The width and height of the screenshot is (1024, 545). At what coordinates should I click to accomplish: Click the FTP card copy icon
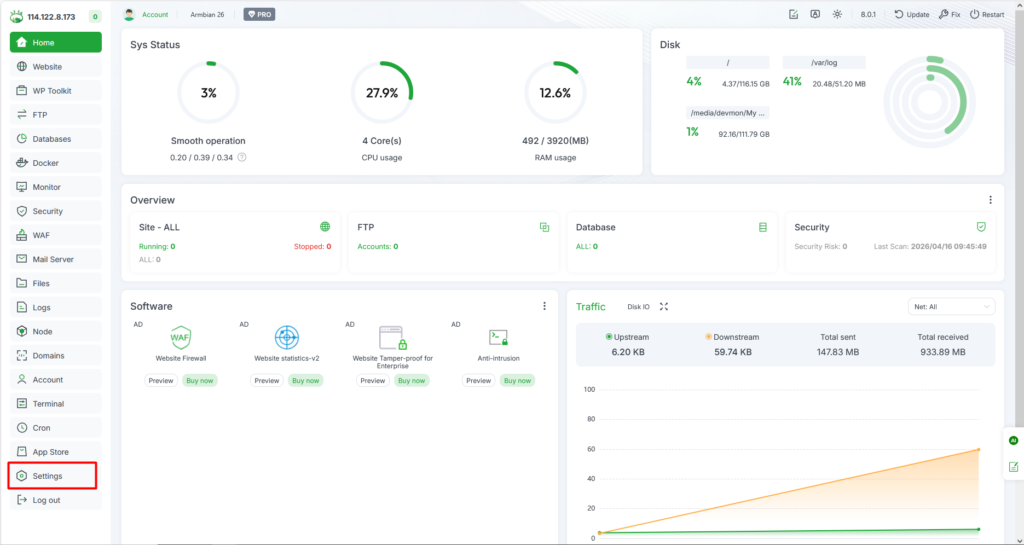pyautogui.click(x=544, y=227)
